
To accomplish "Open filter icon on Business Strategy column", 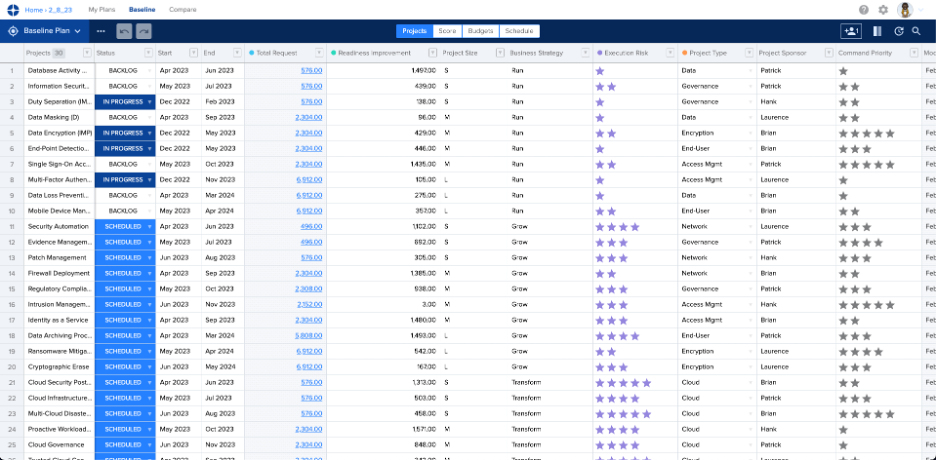I will click(586, 53).
